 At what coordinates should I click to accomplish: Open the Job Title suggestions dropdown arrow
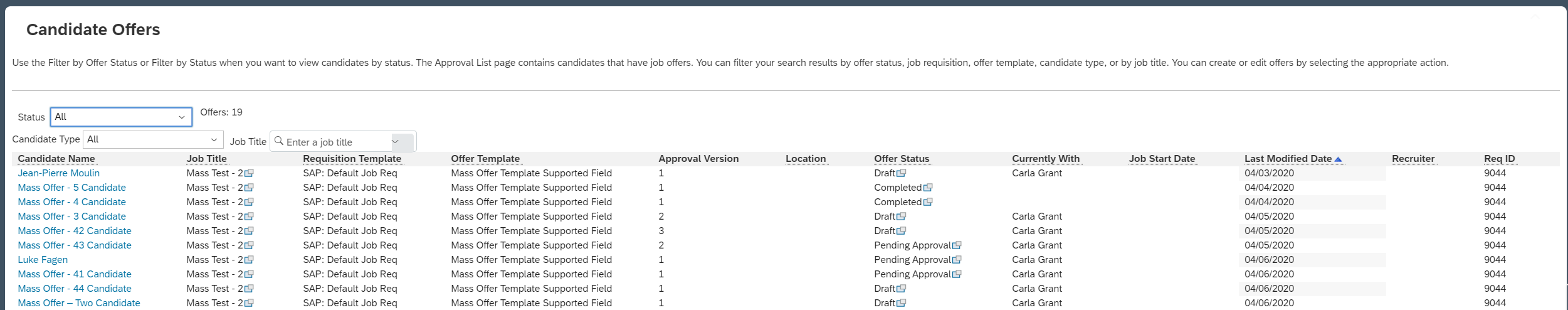click(x=396, y=142)
